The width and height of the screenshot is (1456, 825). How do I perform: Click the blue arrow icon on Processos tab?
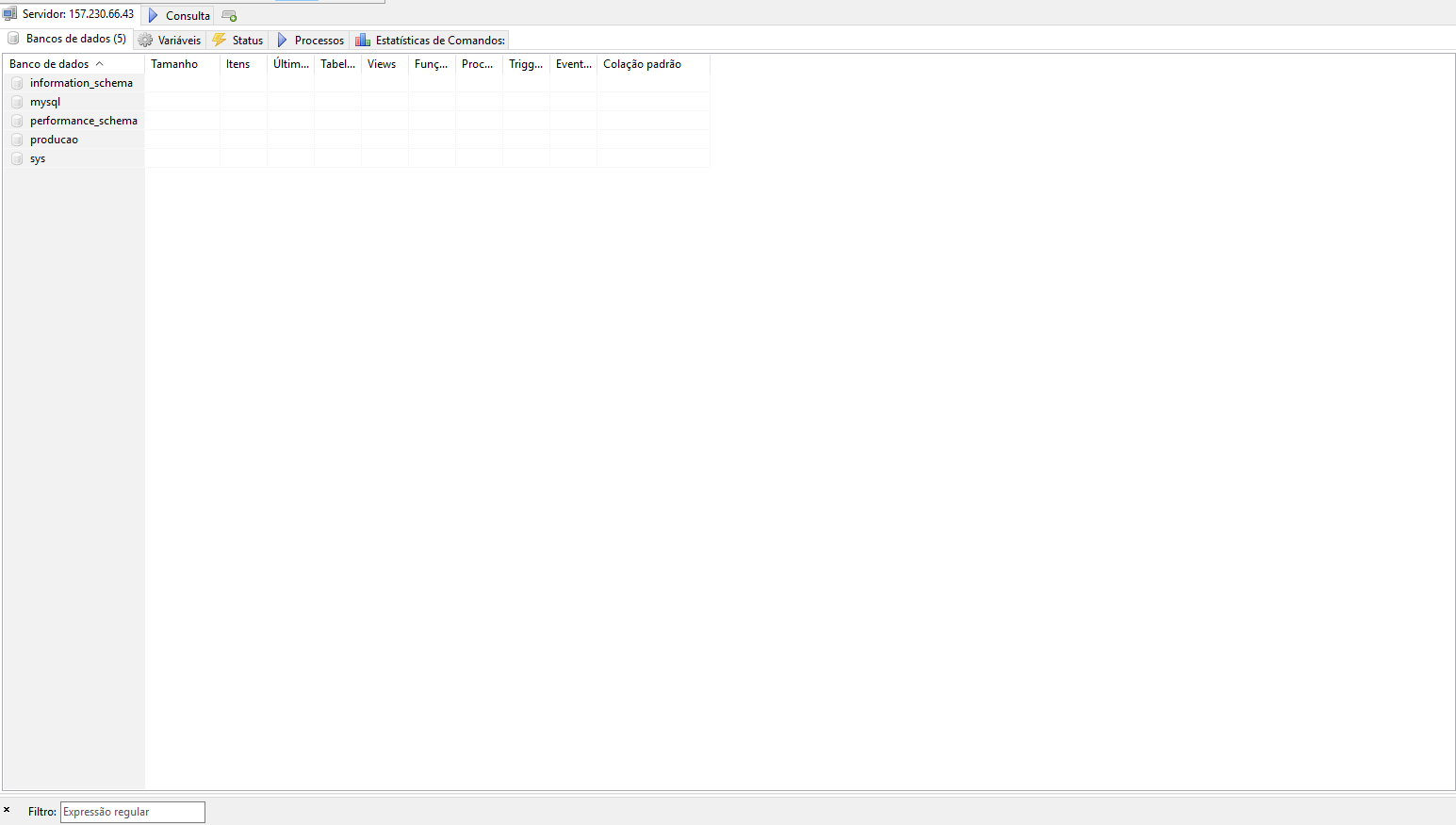point(282,40)
